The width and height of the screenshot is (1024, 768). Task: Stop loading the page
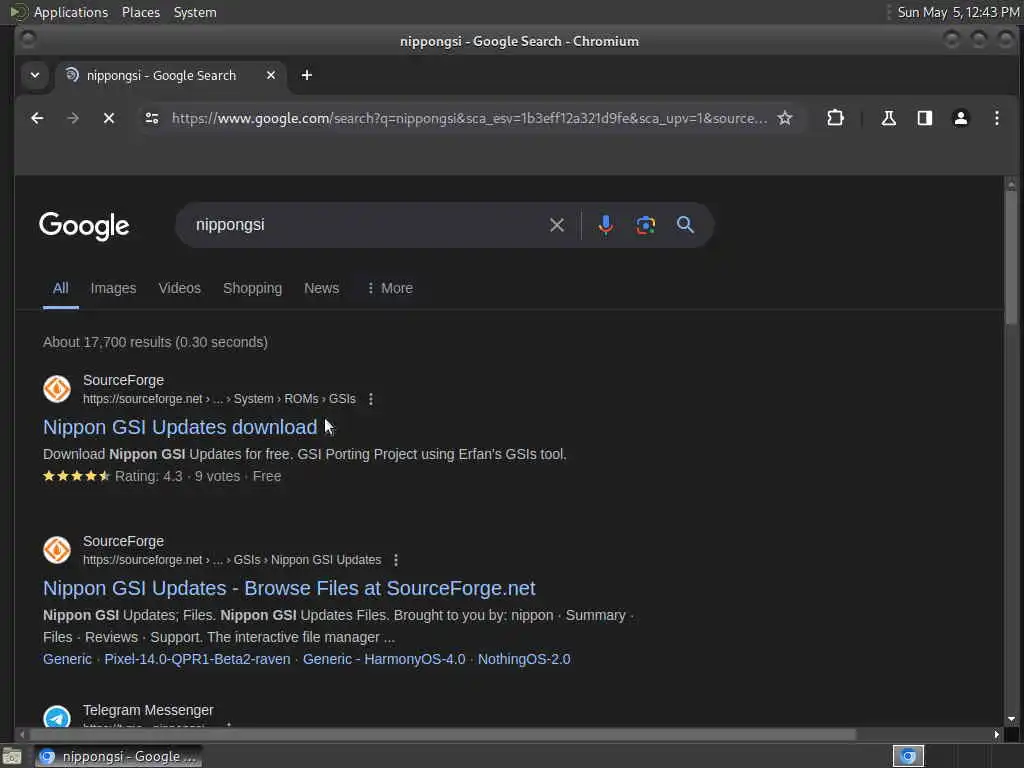click(109, 118)
